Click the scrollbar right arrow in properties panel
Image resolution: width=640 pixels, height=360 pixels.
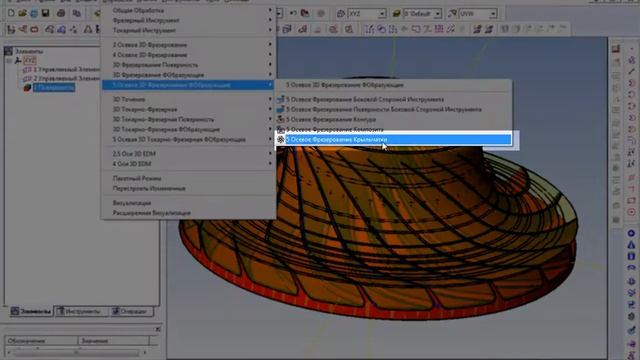click(145, 353)
